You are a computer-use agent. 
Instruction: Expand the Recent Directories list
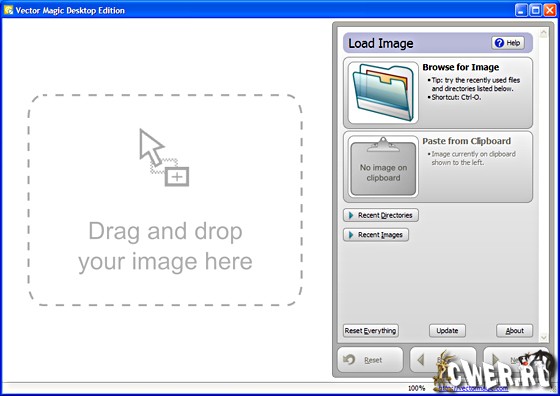click(x=381, y=215)
